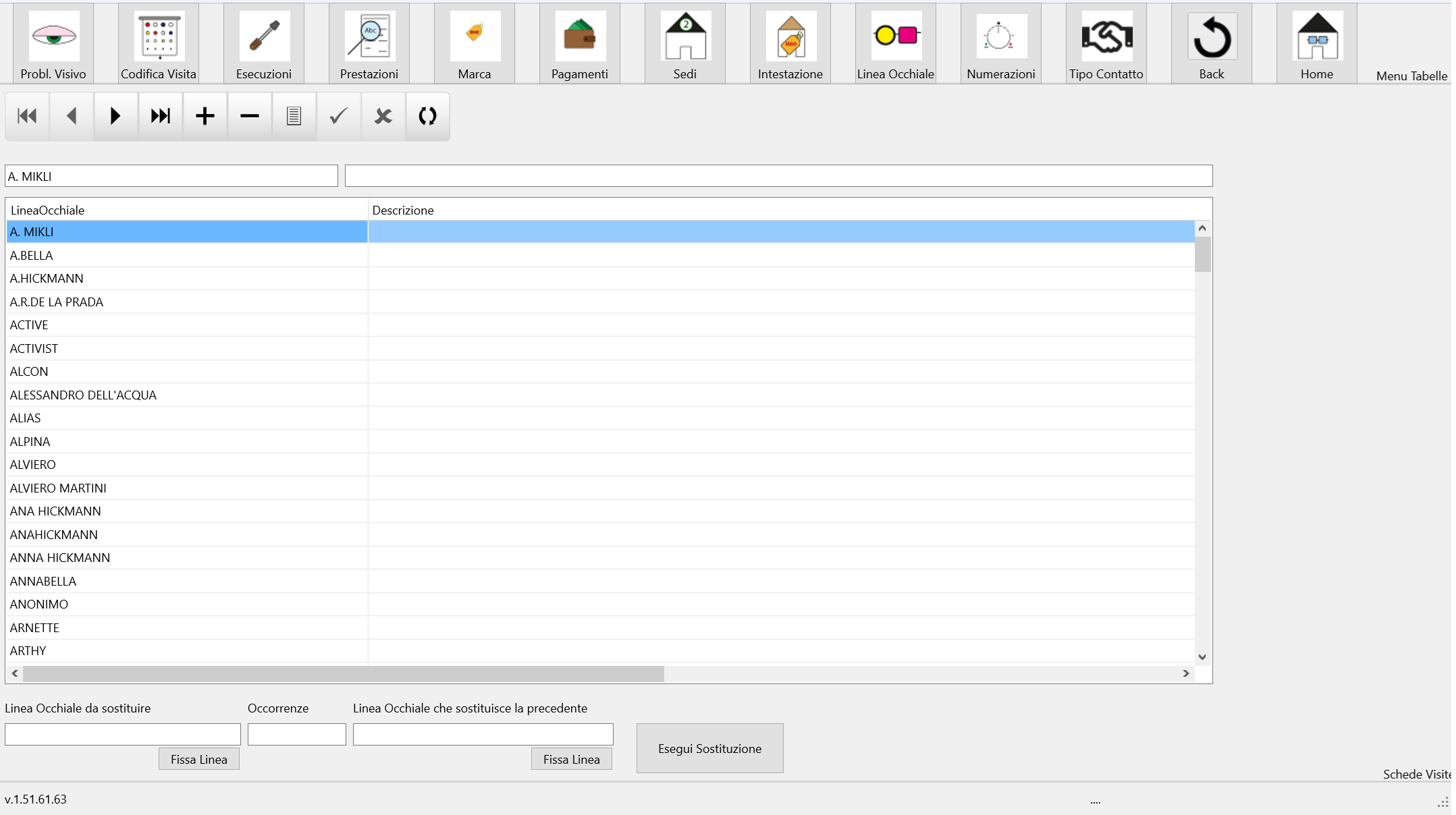Click the horizontal scrollbar thumb

click(344, 673)
